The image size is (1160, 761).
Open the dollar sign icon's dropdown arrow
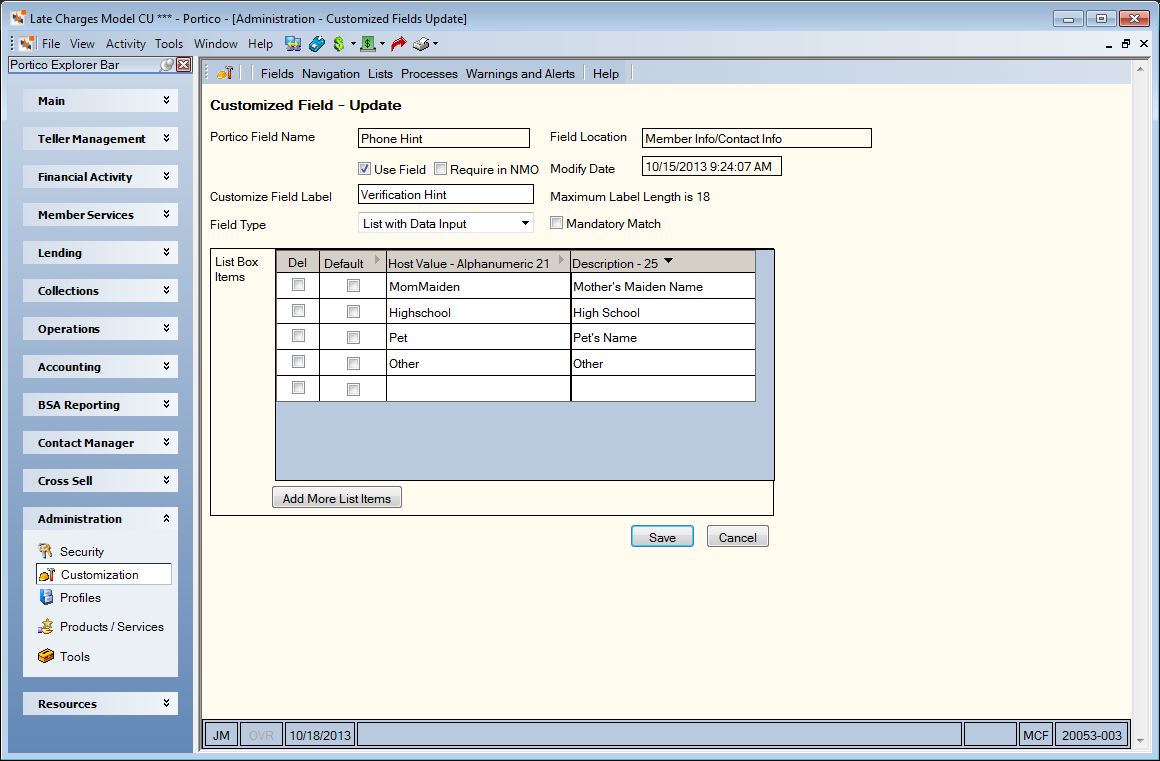tap(353, 44)
